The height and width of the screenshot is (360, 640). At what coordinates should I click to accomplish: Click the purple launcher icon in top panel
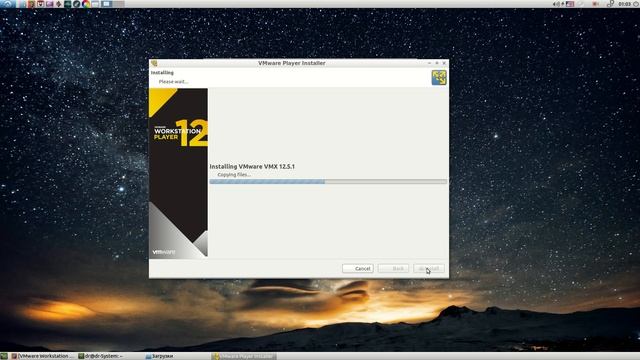49,4
